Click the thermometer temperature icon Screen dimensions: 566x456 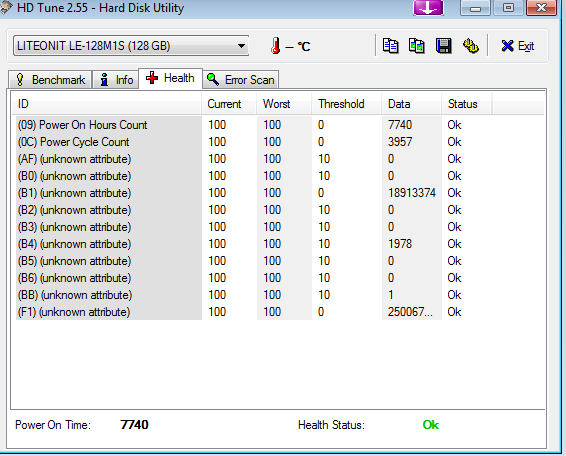pyautogui.click(x=276, y=46)
